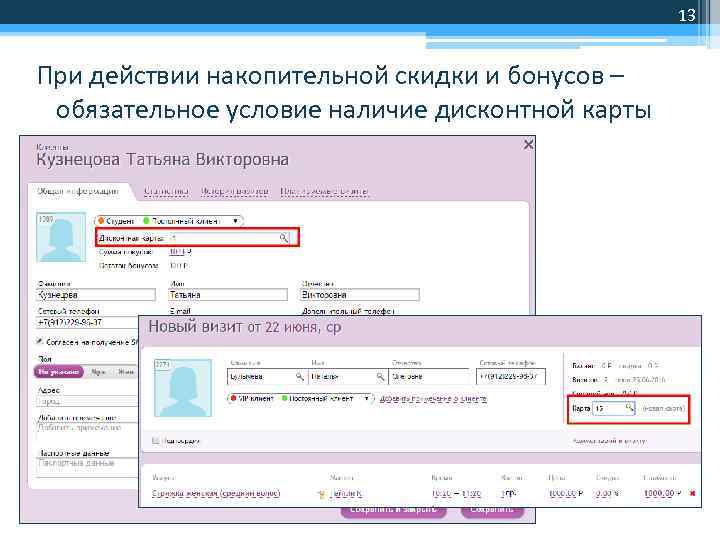Click the patronymic field in Новый визит
Screen dimensions: 720x540
[429, 377]
